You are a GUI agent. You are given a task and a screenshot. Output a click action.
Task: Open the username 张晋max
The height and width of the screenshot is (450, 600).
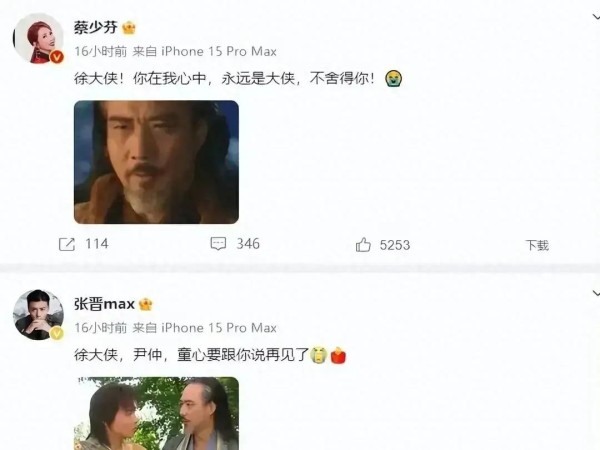104,305
